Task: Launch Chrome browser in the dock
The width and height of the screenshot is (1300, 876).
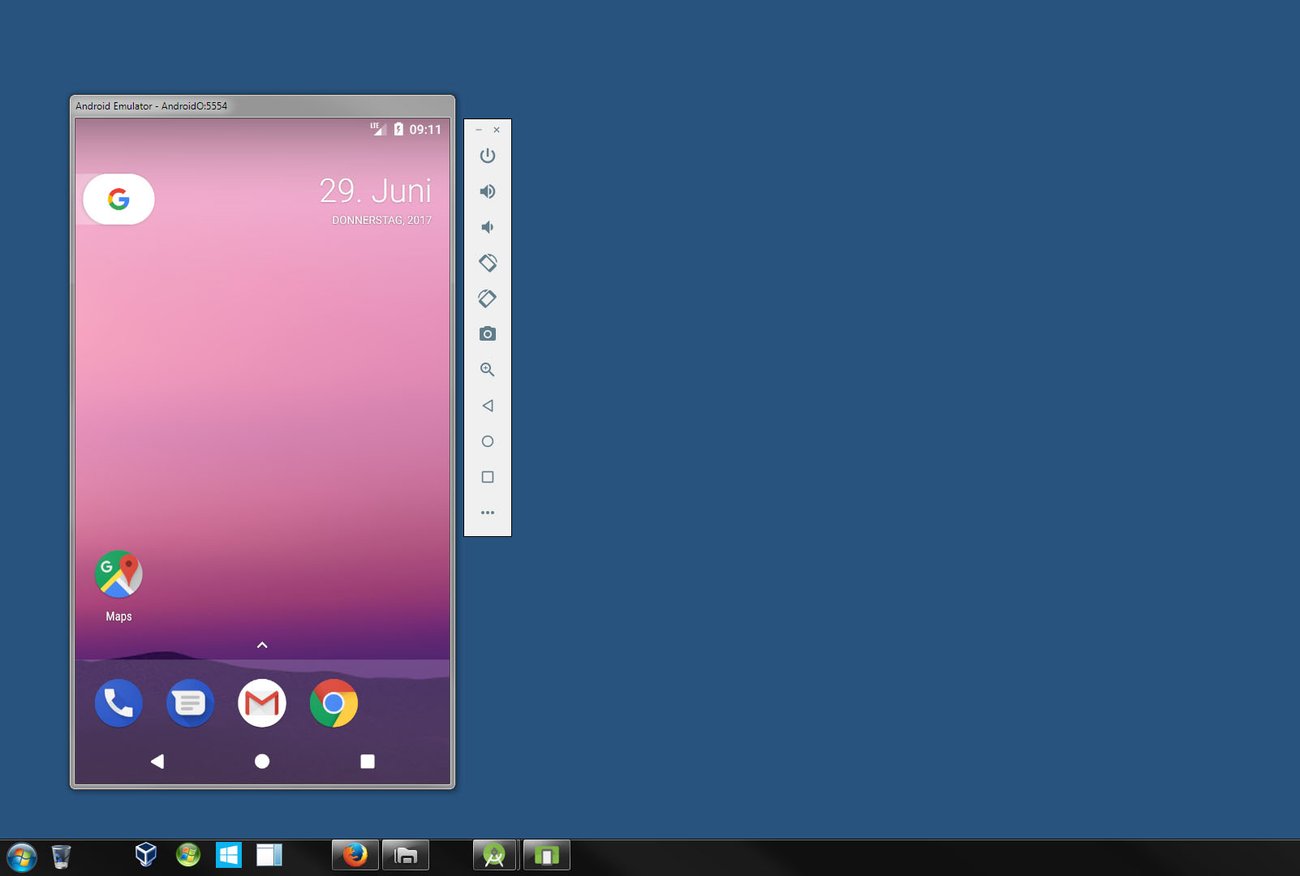Action: (x=334, y=704)
